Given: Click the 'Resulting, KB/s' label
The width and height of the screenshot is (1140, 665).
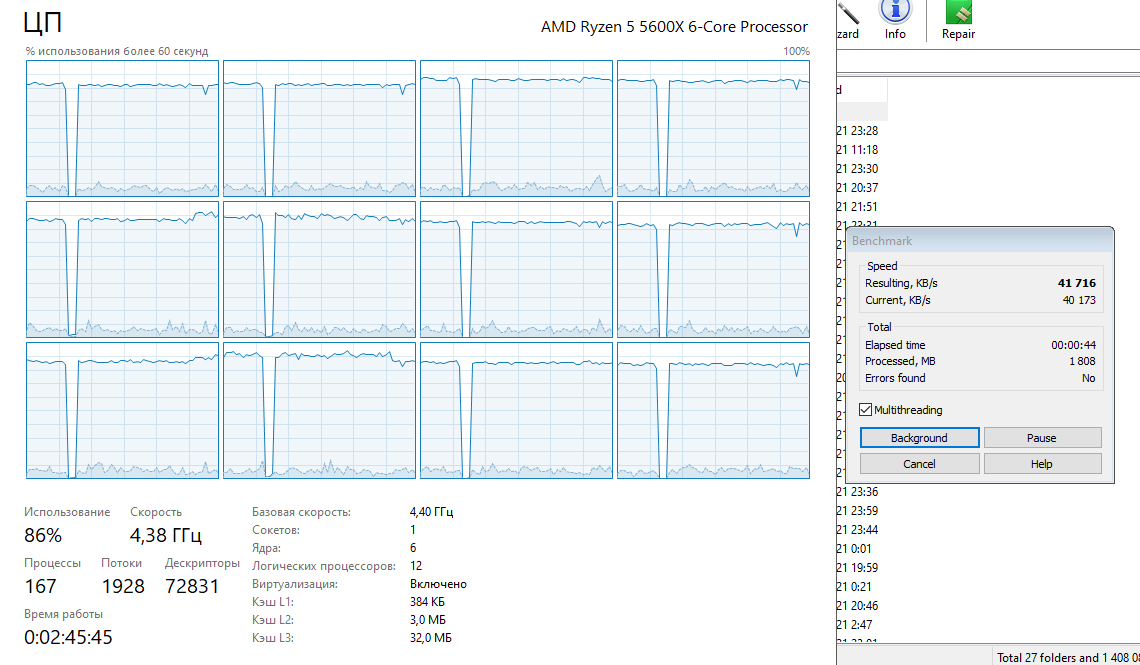Looking at the screenshot, I should pos(901,283).
